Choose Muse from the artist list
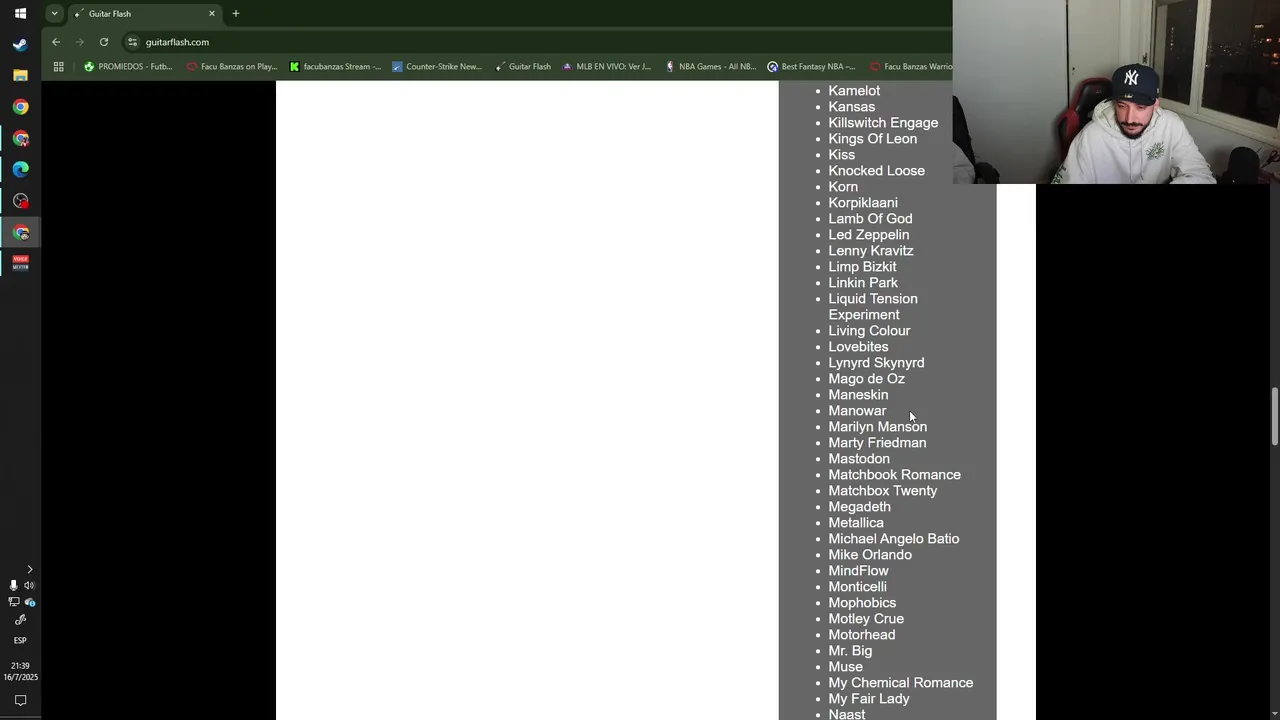Screen dimensions: 1280x720 [845, 667]
